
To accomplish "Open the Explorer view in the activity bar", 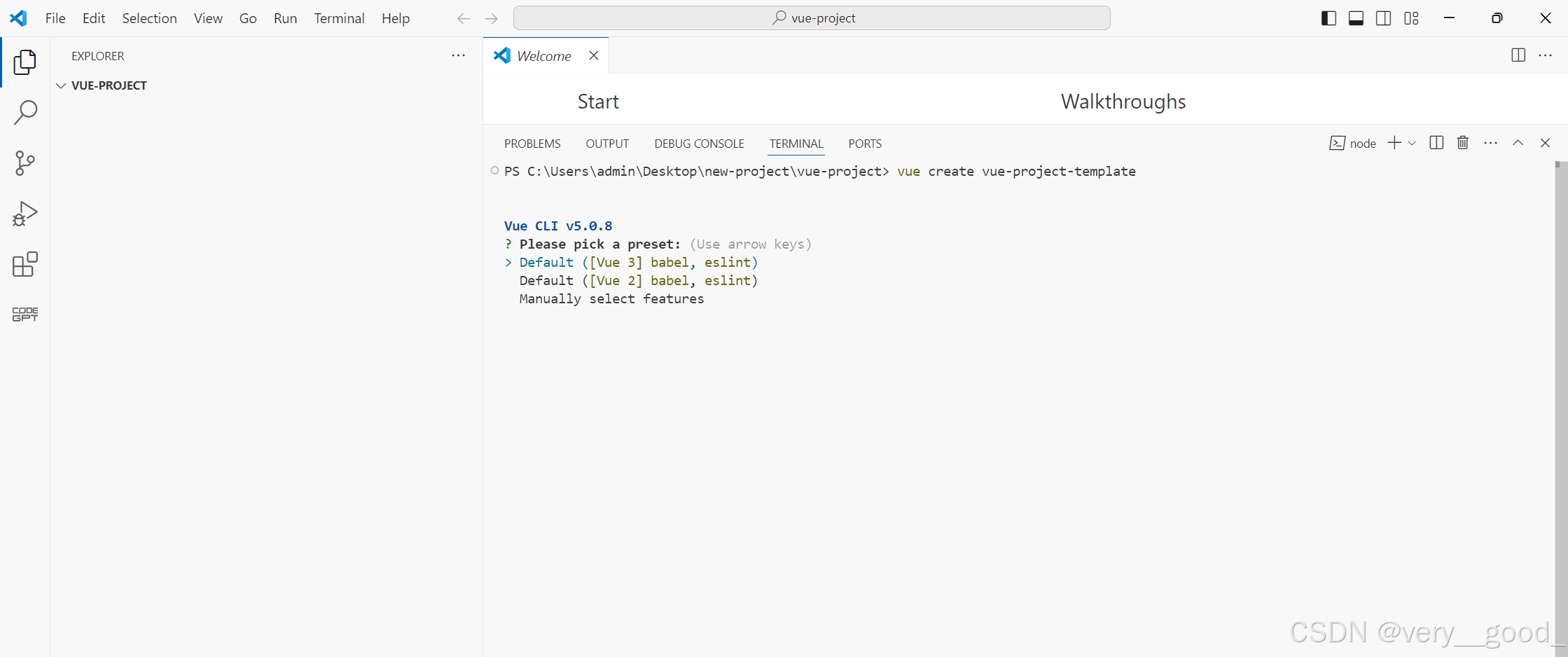I will point(25,62).
